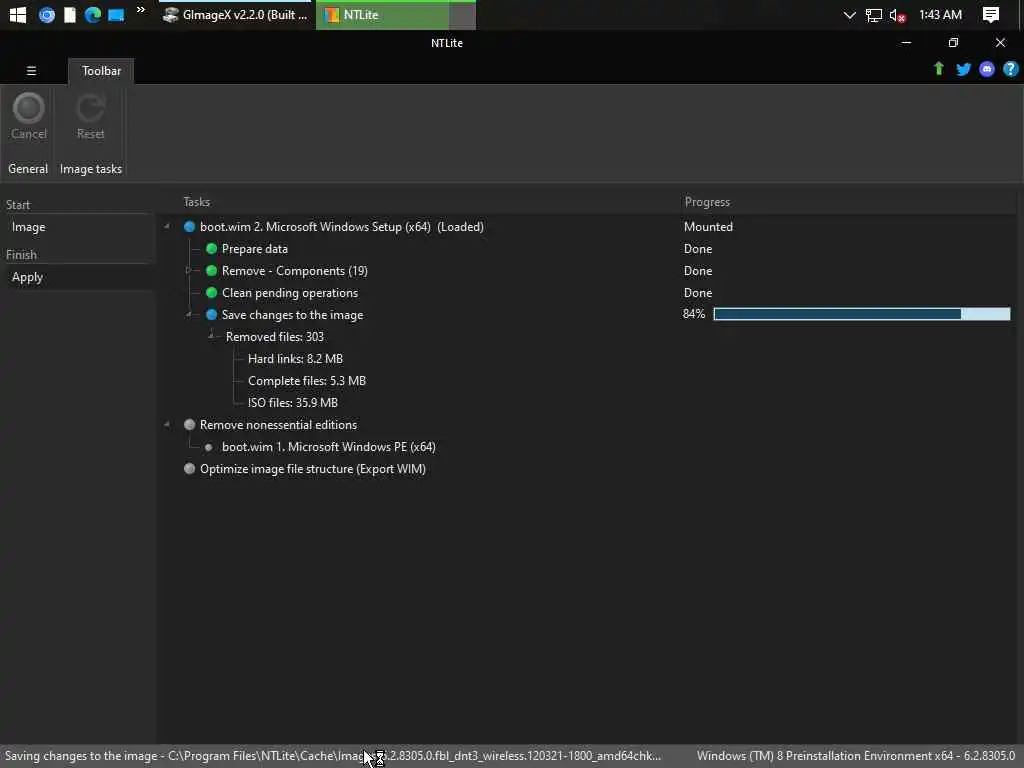Open the network tray icon

tap(873, 15)
